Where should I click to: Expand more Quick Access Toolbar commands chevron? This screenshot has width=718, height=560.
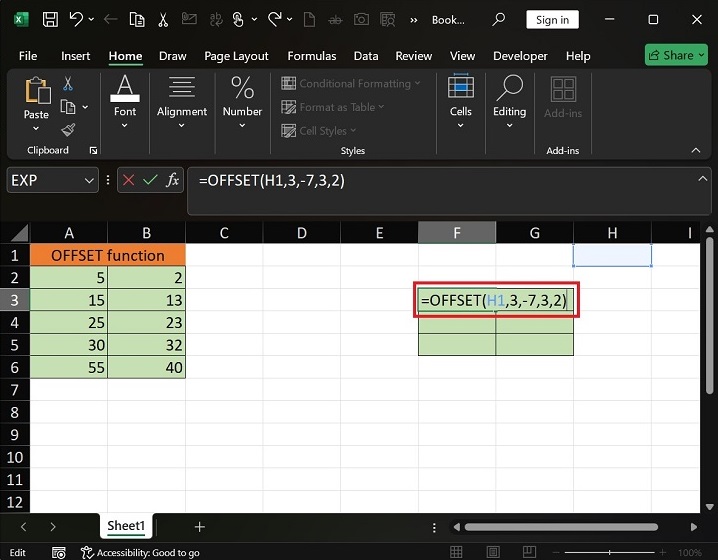pyautogui.click(x=413, y=20)
